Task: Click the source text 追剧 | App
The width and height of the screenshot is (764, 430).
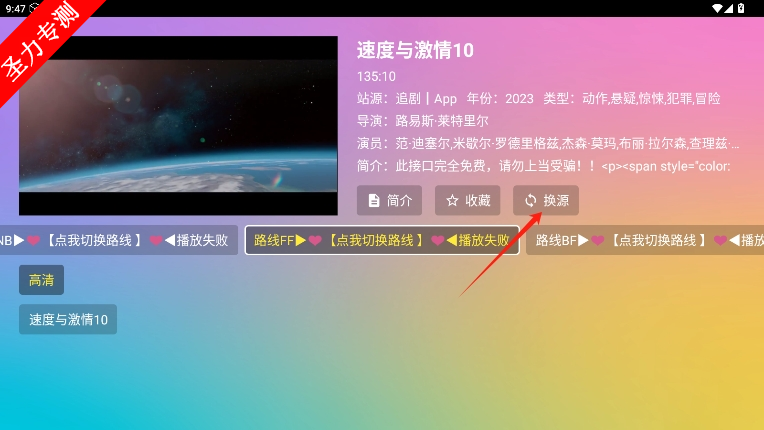Action: click(x=426, y=99)
